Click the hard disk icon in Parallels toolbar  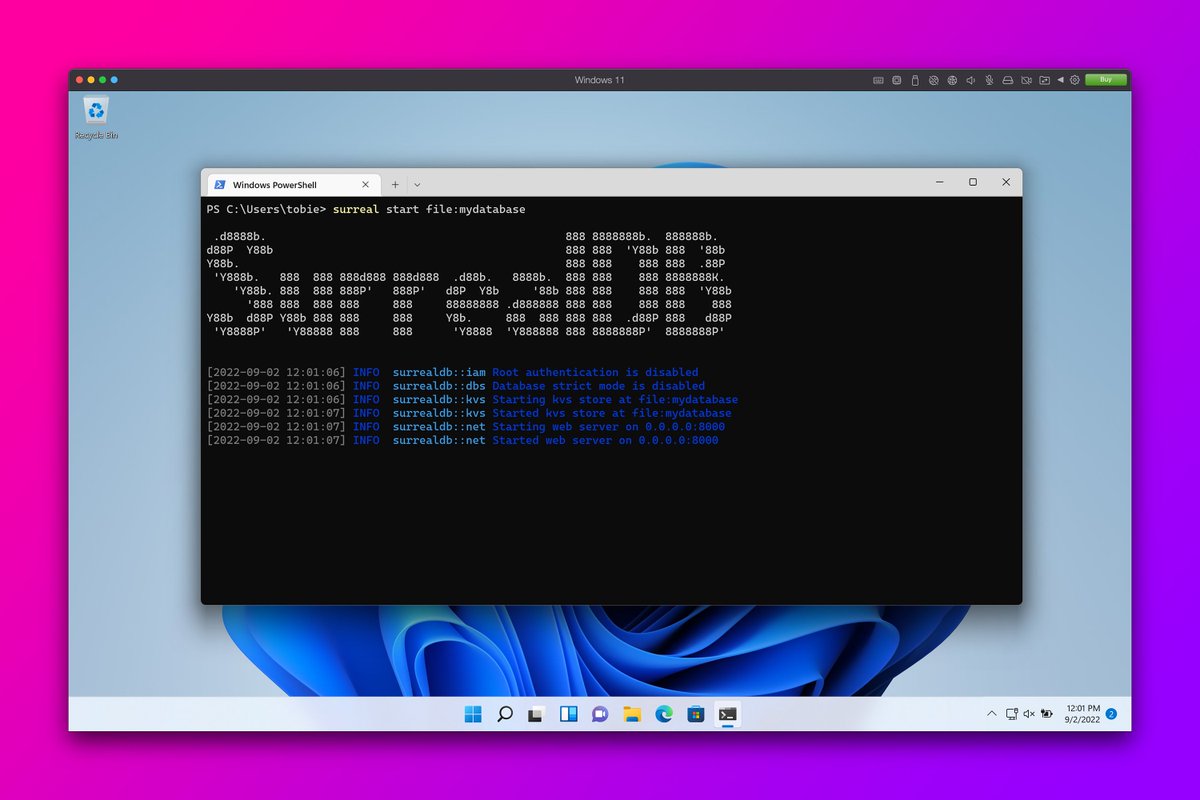(1008, 80)
